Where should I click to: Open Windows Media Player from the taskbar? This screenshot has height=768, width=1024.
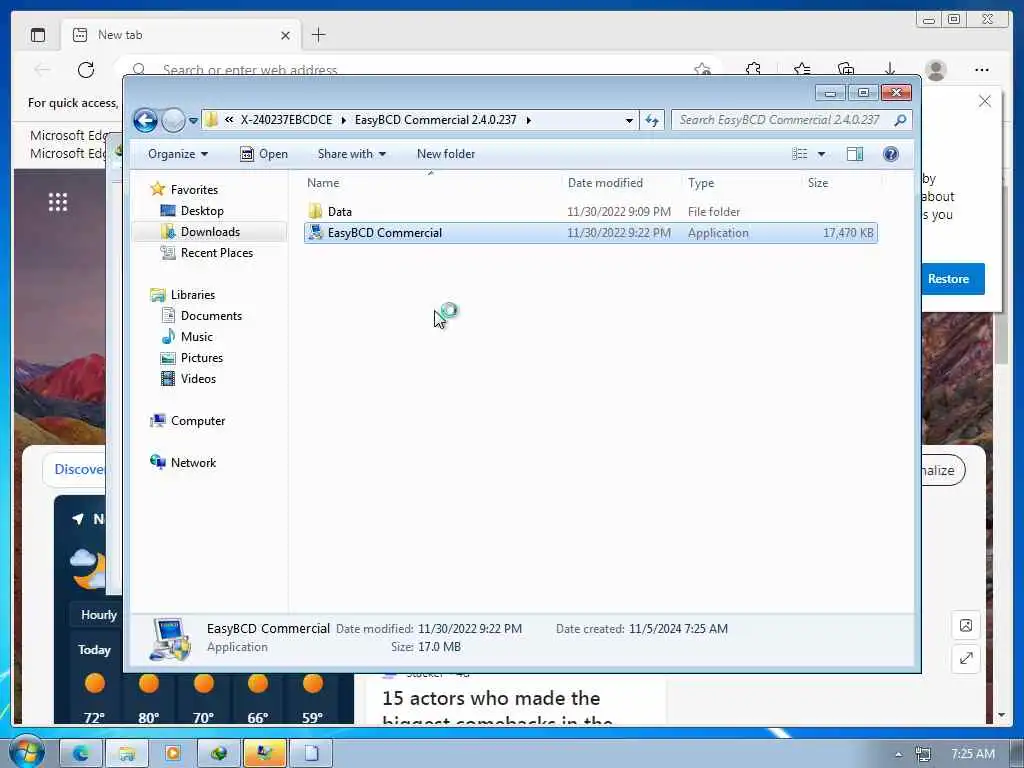coord(172,754)
